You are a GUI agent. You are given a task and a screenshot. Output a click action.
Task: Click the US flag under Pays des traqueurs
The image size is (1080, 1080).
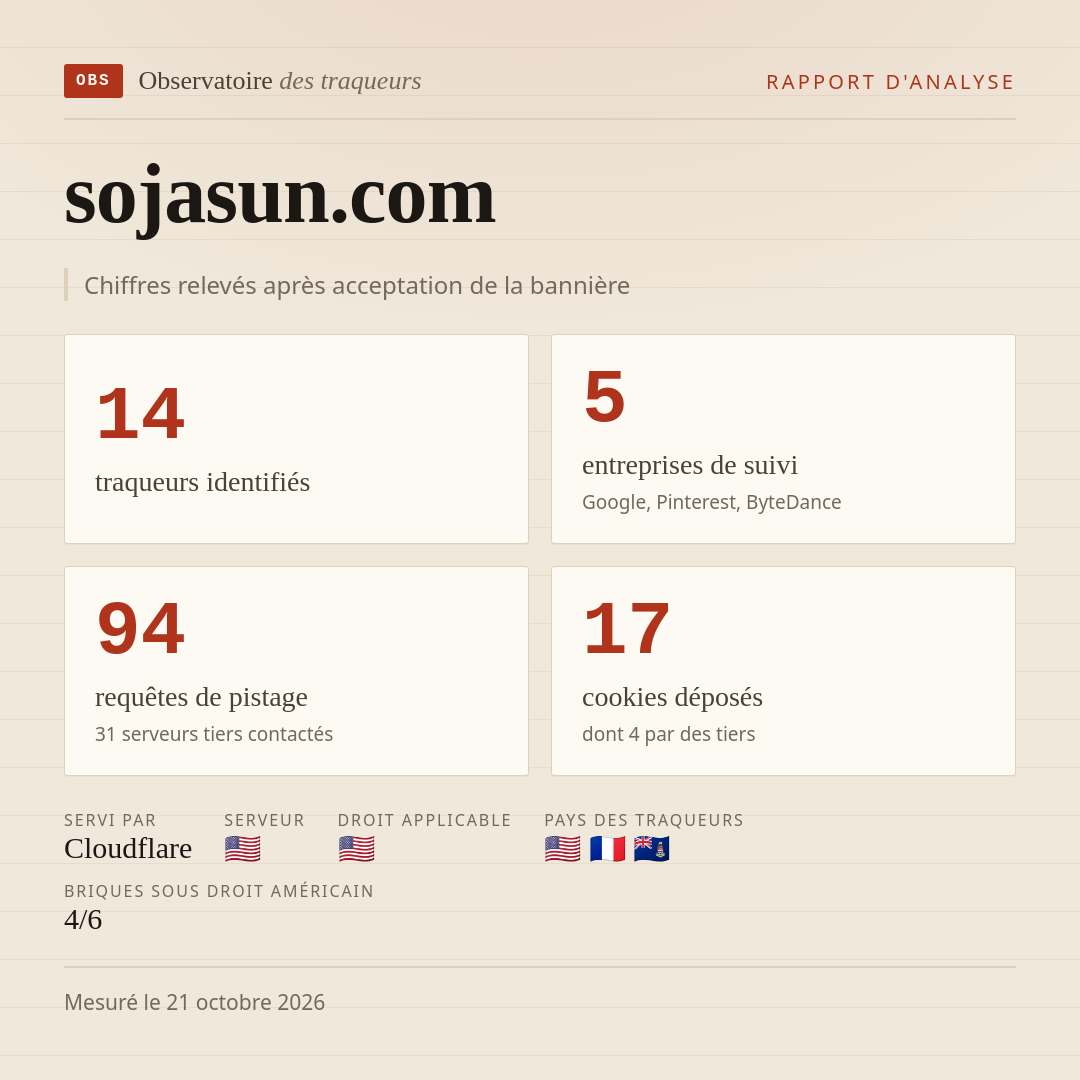pos(562,849)
